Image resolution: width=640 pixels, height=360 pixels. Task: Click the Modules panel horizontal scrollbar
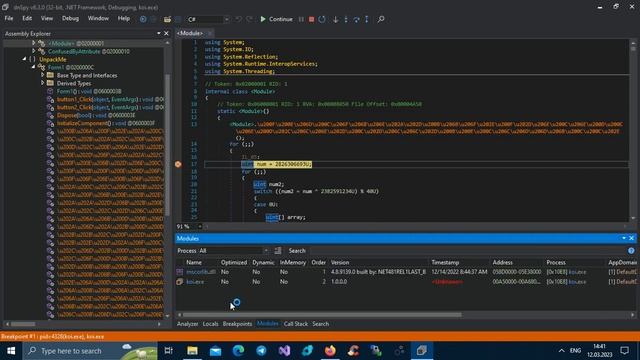[322, 315]
